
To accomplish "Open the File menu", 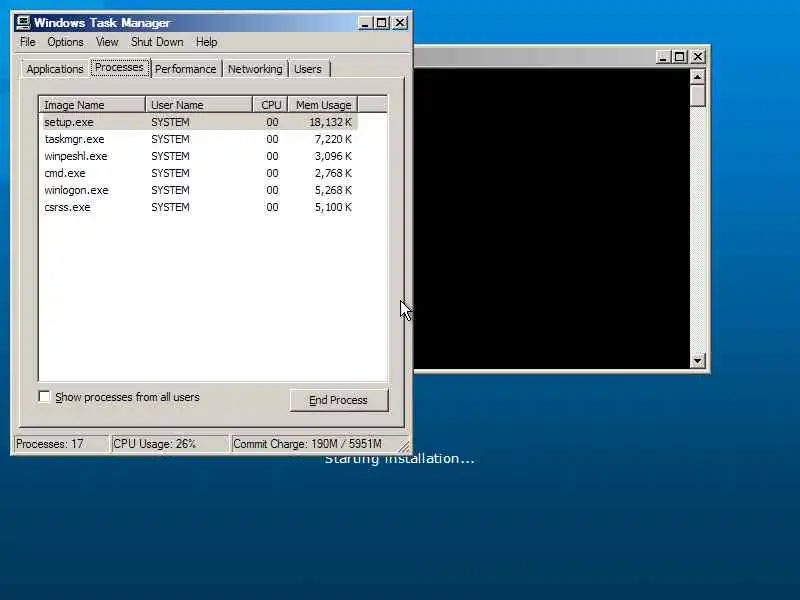I will (28, 42).
